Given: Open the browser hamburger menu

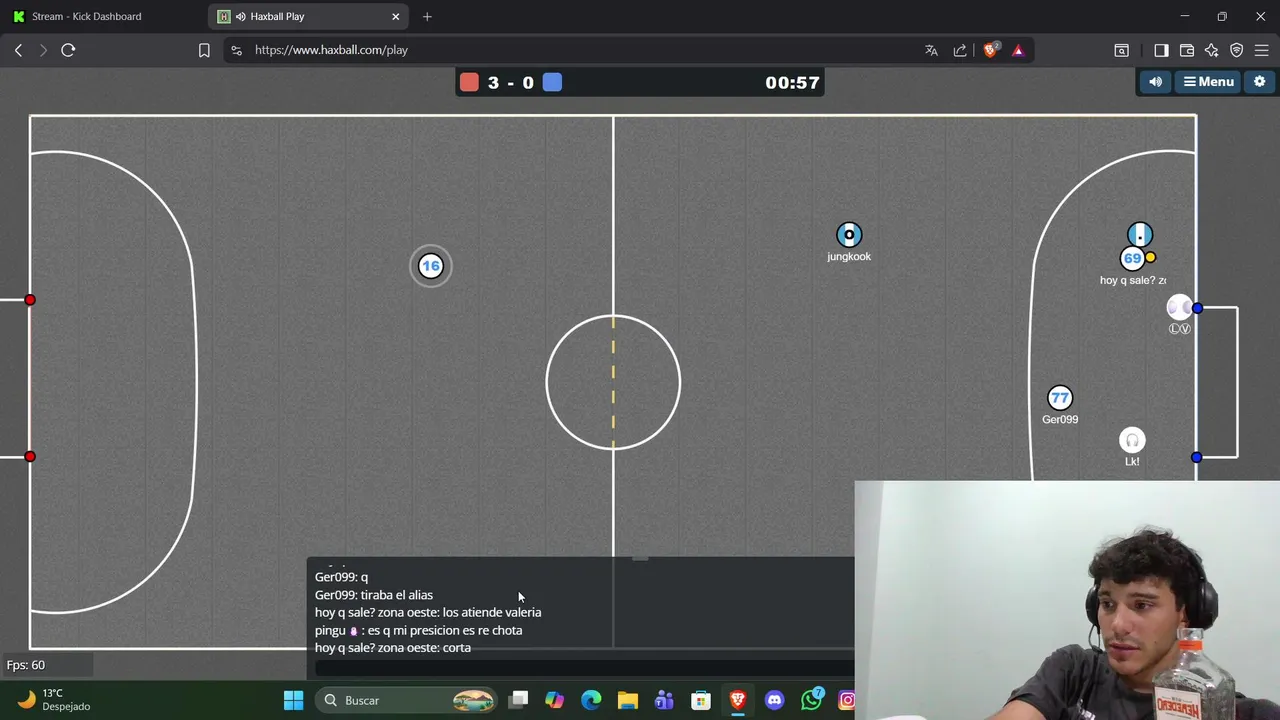Looking at the screenshot, I should click(1261, 50).
